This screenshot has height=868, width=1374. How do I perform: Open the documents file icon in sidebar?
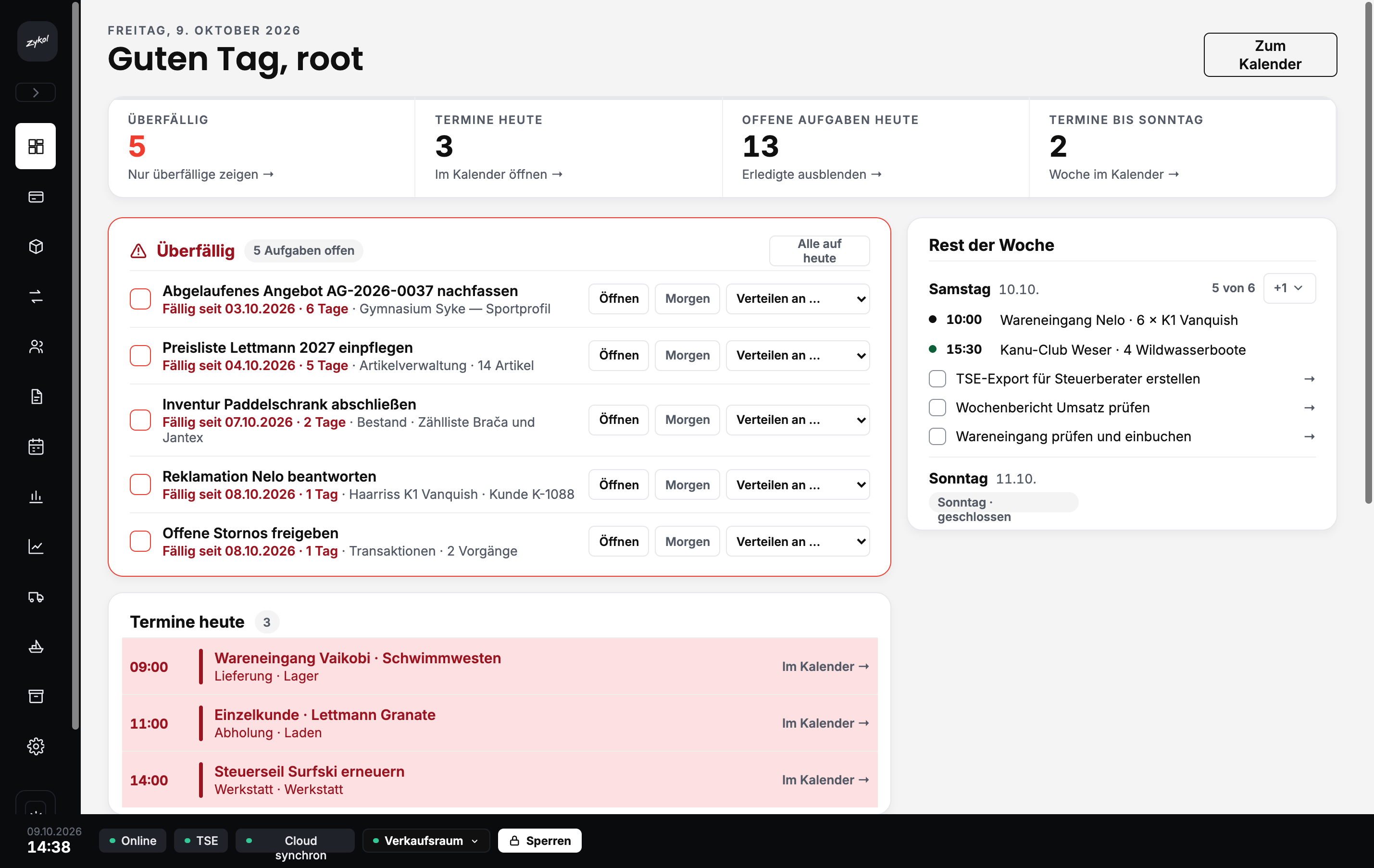(x=36, y=397)
